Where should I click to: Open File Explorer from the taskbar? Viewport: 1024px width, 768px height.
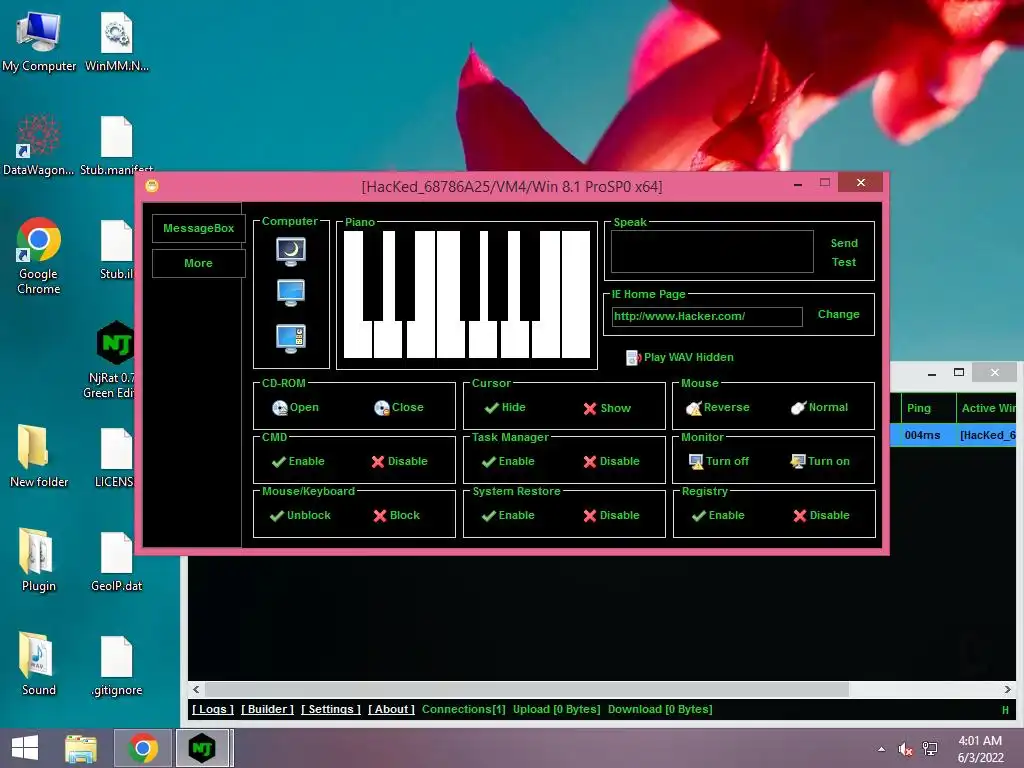81,748
